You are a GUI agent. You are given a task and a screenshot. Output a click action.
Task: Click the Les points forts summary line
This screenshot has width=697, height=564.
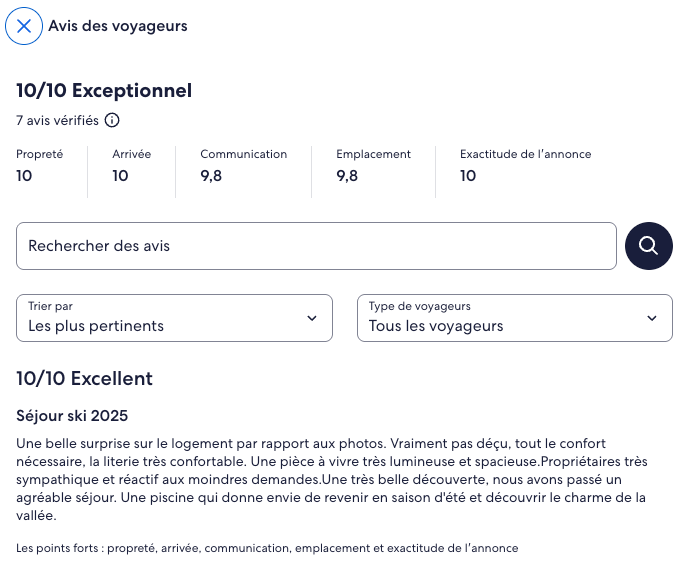click(267, 548)
